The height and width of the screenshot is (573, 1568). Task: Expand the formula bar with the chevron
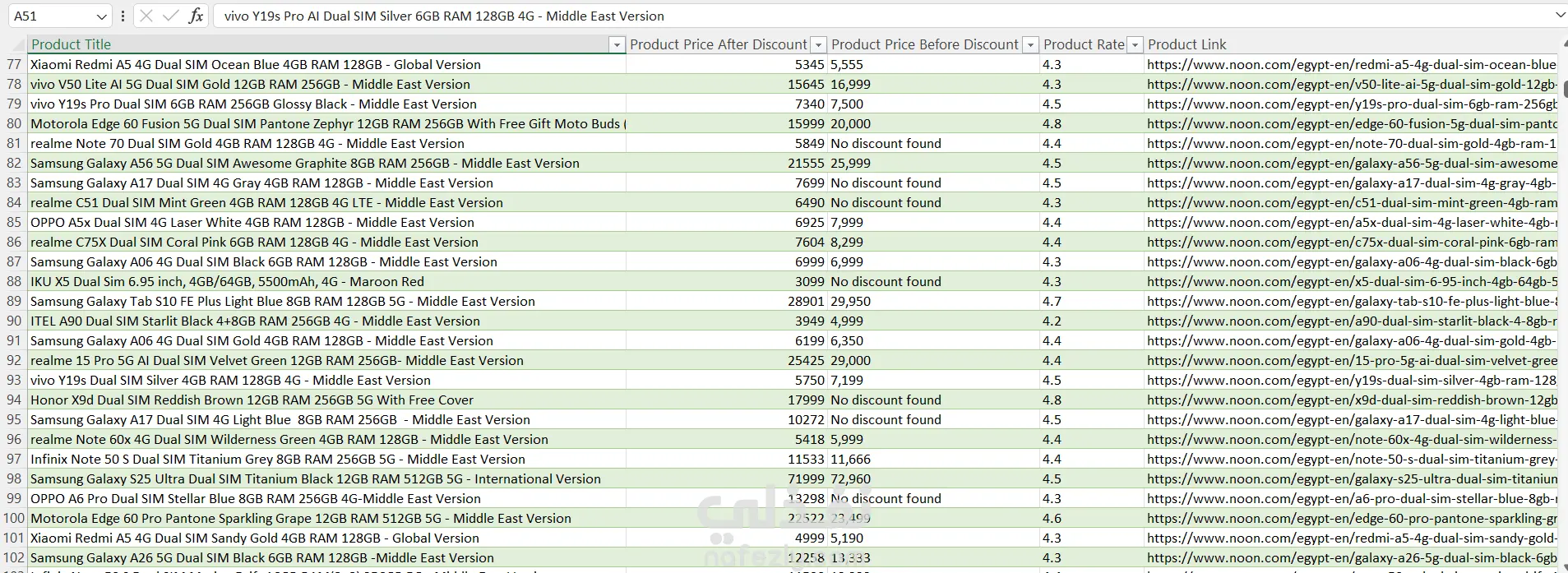click(1560, 16)
